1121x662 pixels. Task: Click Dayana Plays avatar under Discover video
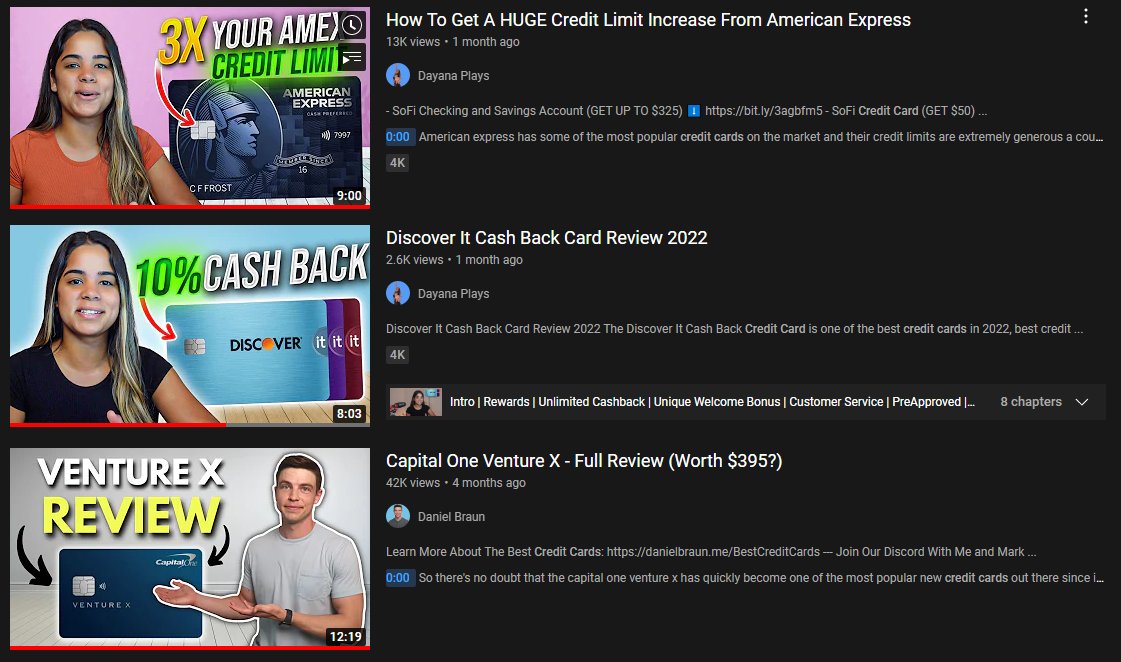[x=397, y=293]
